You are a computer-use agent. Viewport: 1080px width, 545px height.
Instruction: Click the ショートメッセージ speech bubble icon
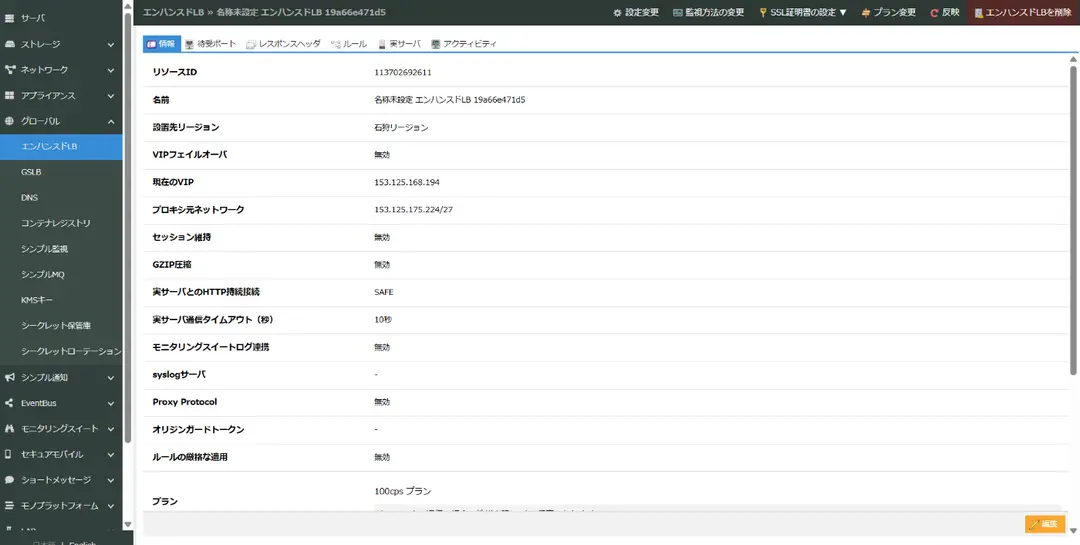click(10, 480)
